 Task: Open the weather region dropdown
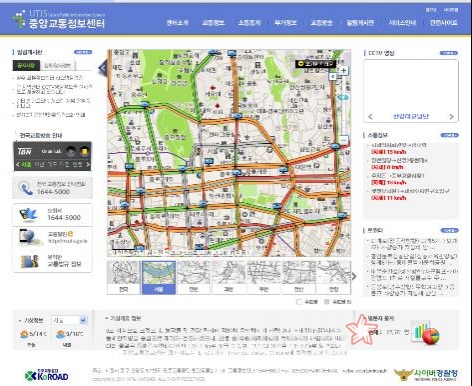(x=70, y=320)
